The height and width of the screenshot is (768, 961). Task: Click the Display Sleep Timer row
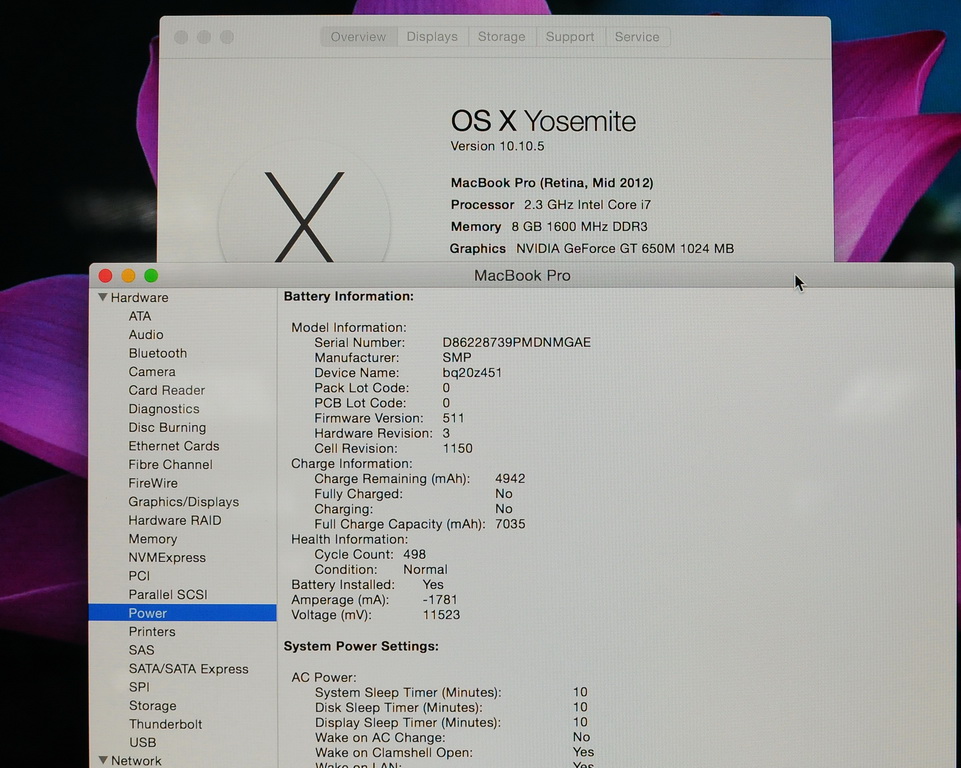coord(451,722)
